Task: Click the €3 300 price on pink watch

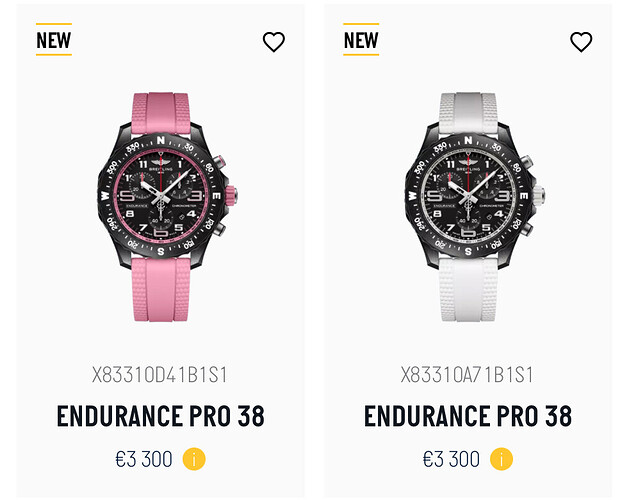Action: [x=144, y=459]
